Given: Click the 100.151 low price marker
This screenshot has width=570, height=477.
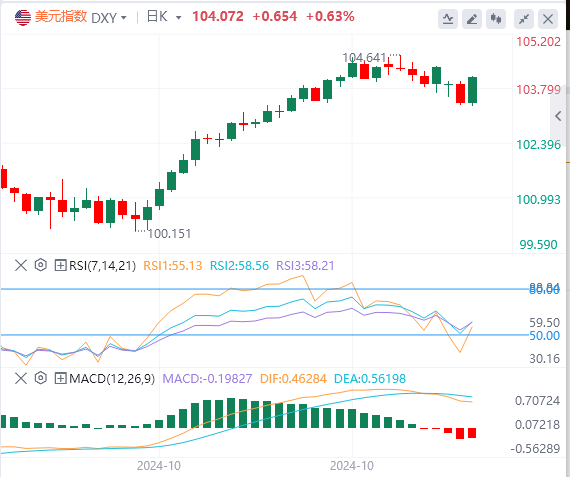Looking at the screenshot, I should click(169, 233).
